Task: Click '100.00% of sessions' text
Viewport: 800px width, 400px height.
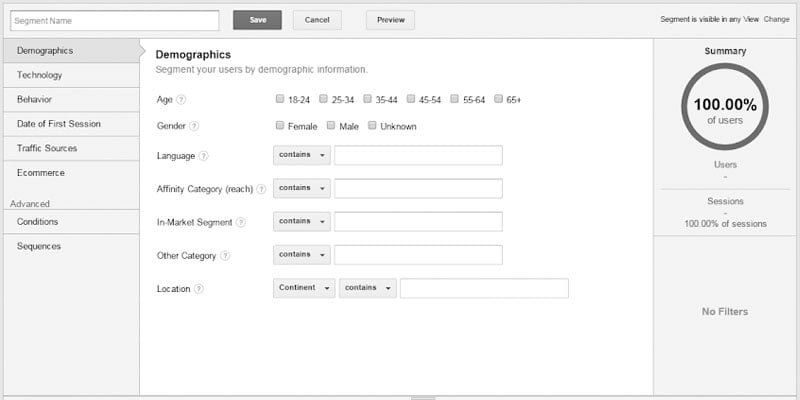Action: (x=726, y=224)
